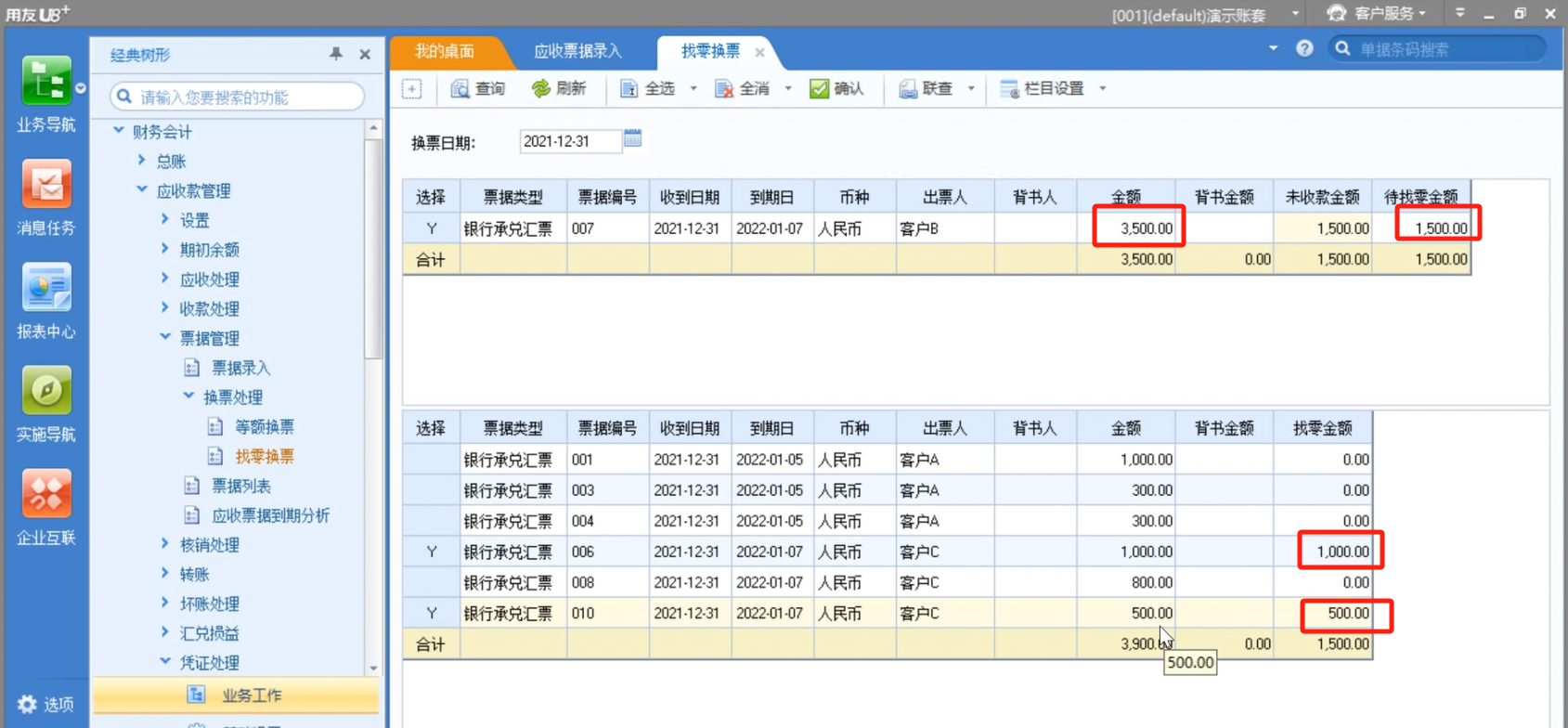Open the 消息任务 message icon
The width and height of the screenshot is (1568, 728).
coord(45,185)
